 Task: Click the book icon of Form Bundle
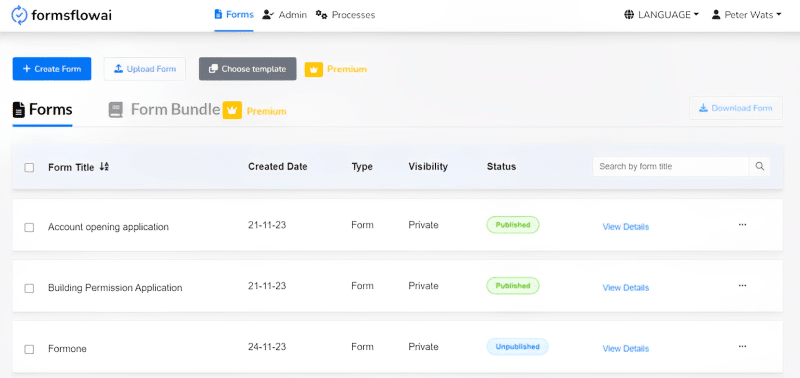pyautogui.click(x=116, y=110)
